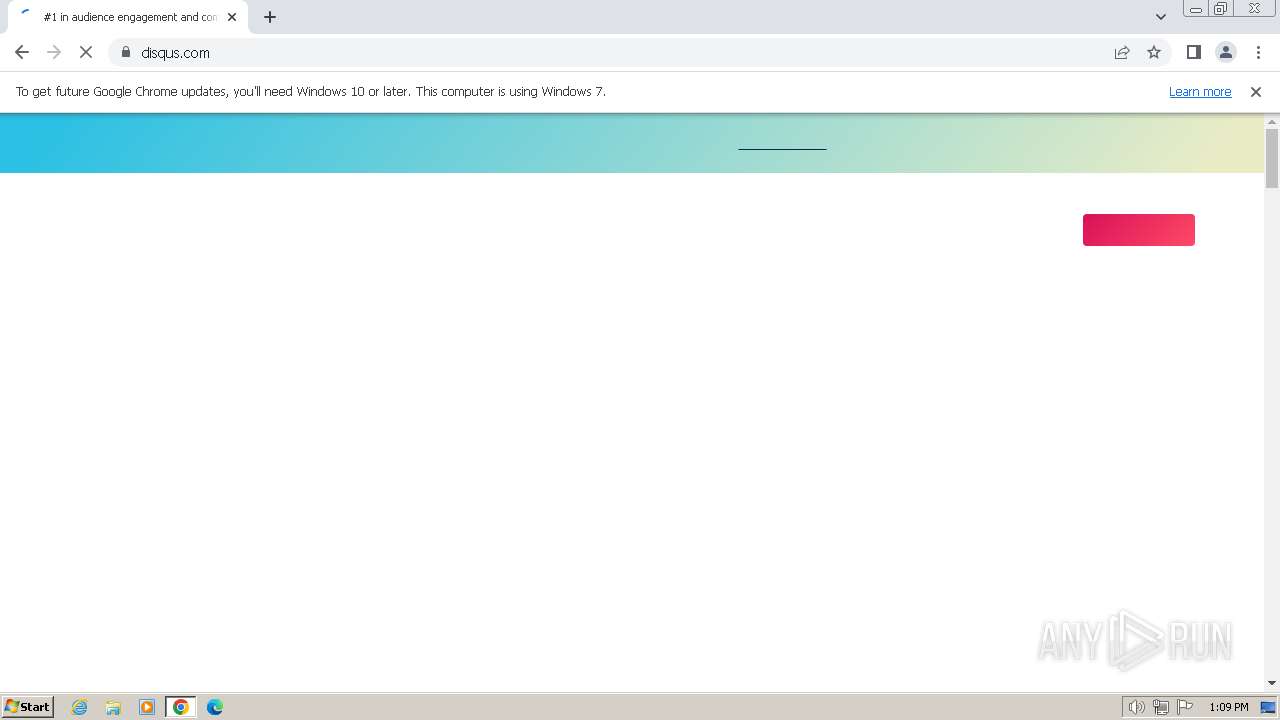The width and height of the screenshot is (1280, 720).
Task: Open the media player taskbar icon
Action: (147, 707)
